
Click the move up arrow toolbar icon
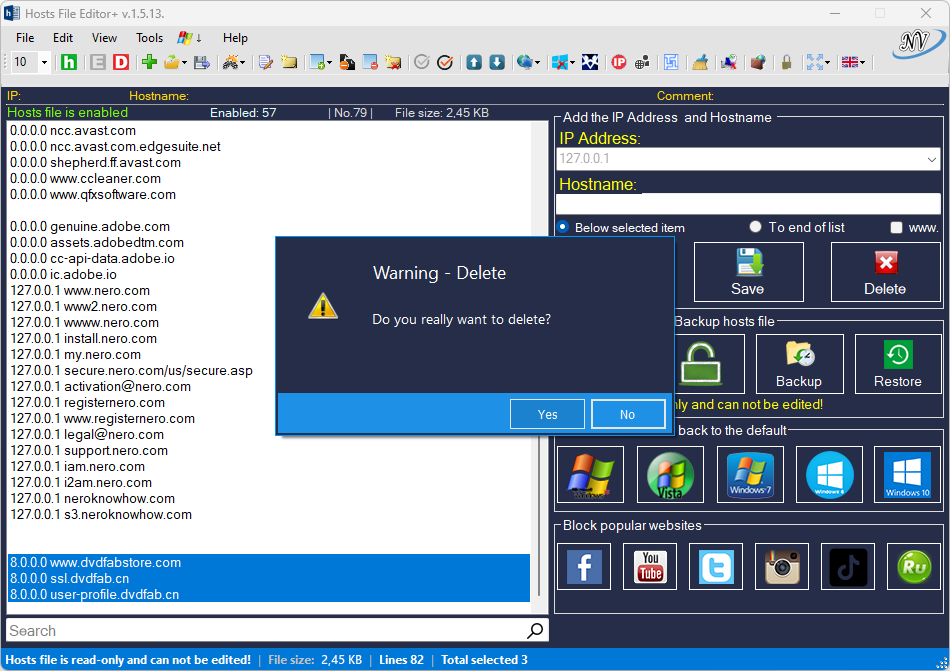click(x=474, y=62)
